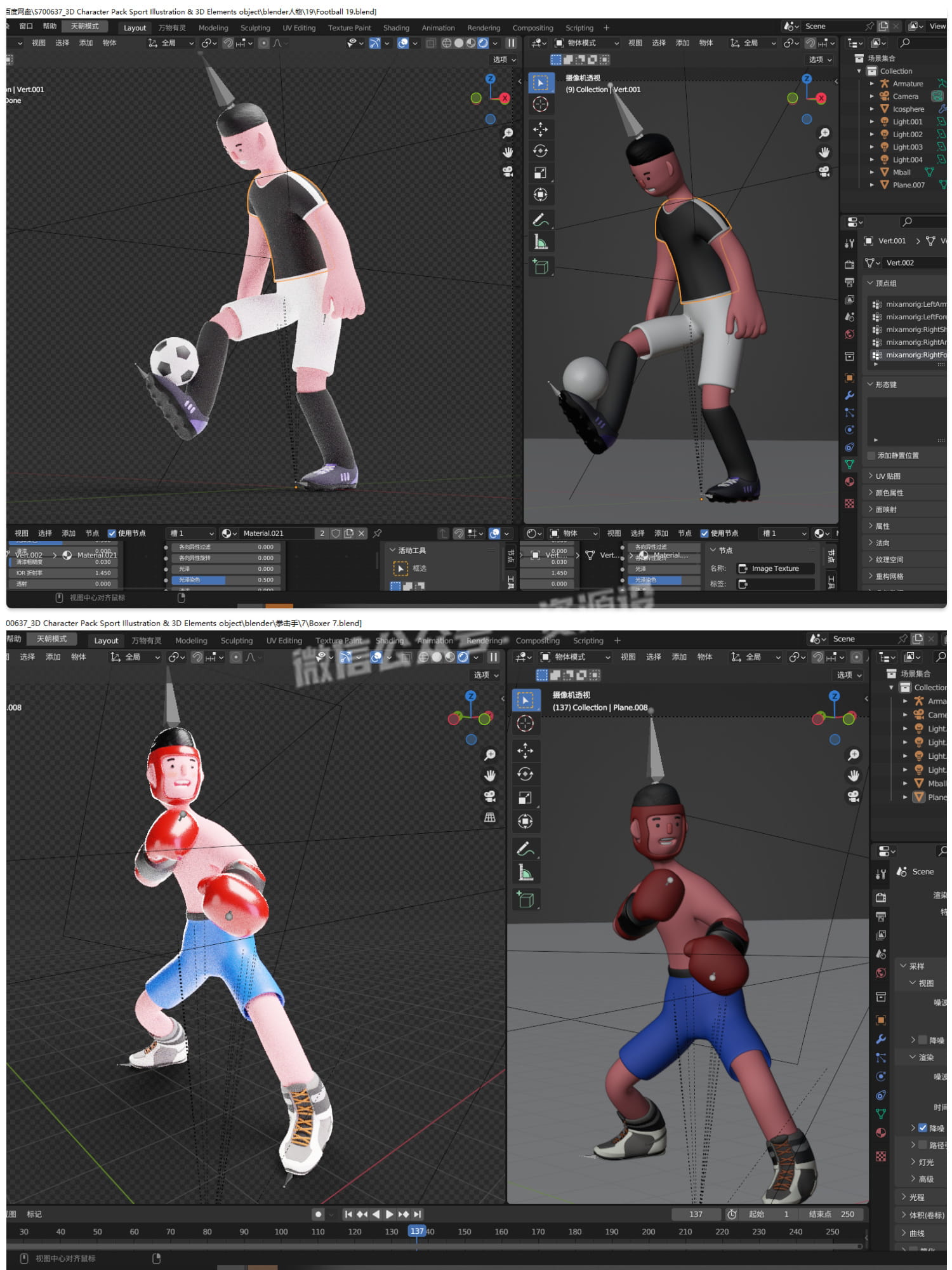The height and width of the screenshot is (1270, 952).
Task: Toggle snapping magnet in Football camera-view header
Action: [810, 43]
